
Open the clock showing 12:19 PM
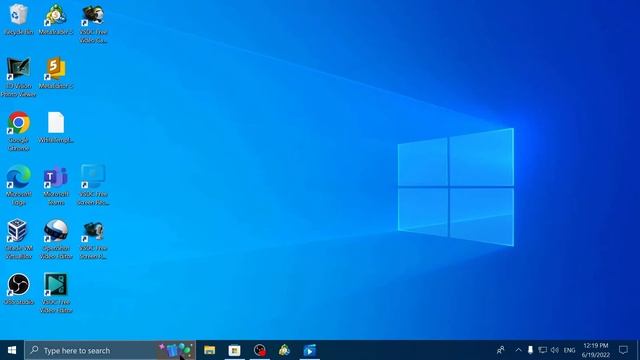596,350
